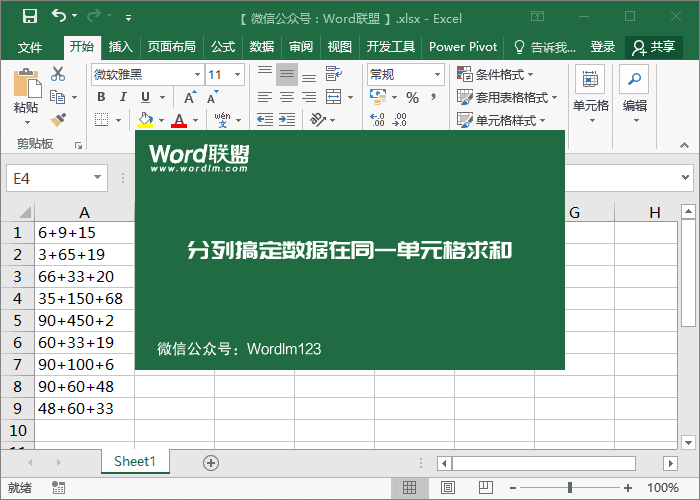
Task: Click the macro record icon in status bar
Action: click(x=58, y=488)
